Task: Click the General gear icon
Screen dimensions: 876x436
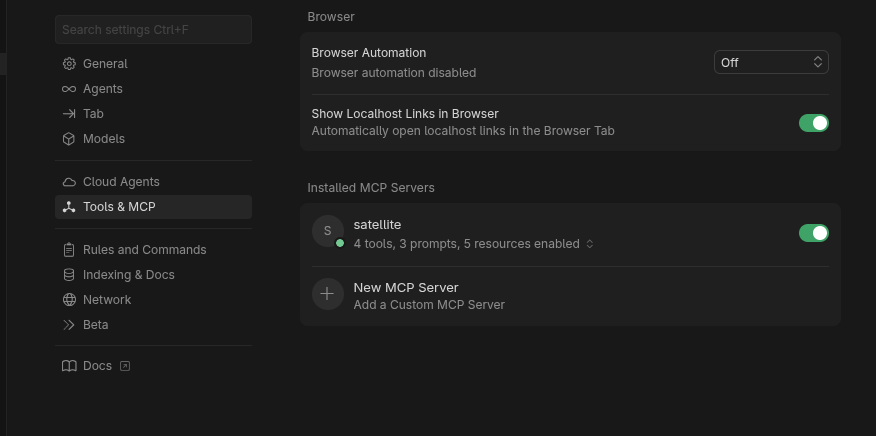Action: [x=69, y=64]
